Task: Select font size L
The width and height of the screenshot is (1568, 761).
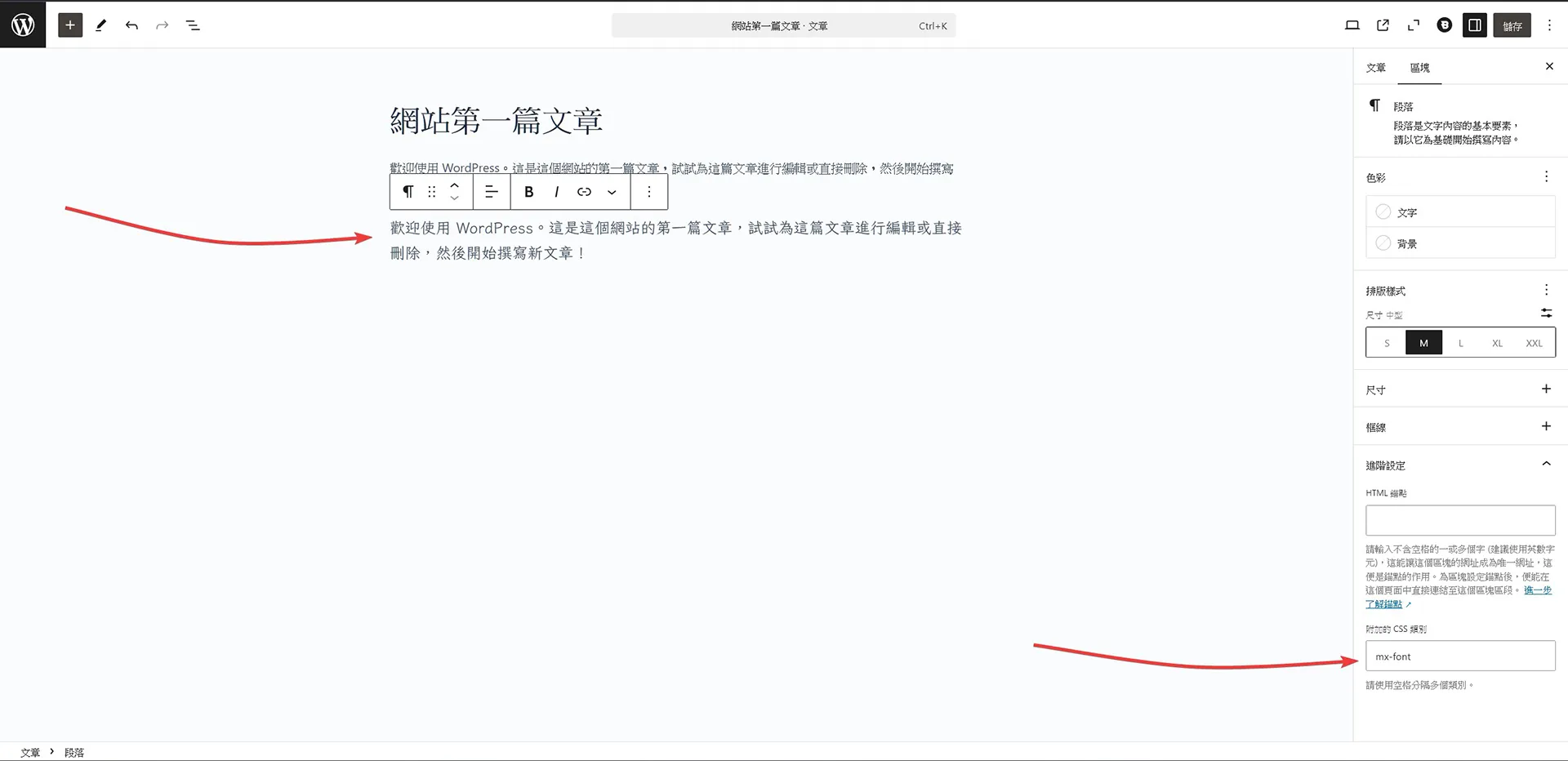Action: 1461,343
